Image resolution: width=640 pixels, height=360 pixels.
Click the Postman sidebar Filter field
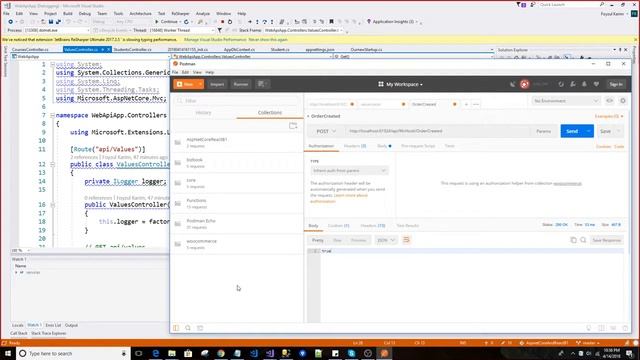(237, 100)
